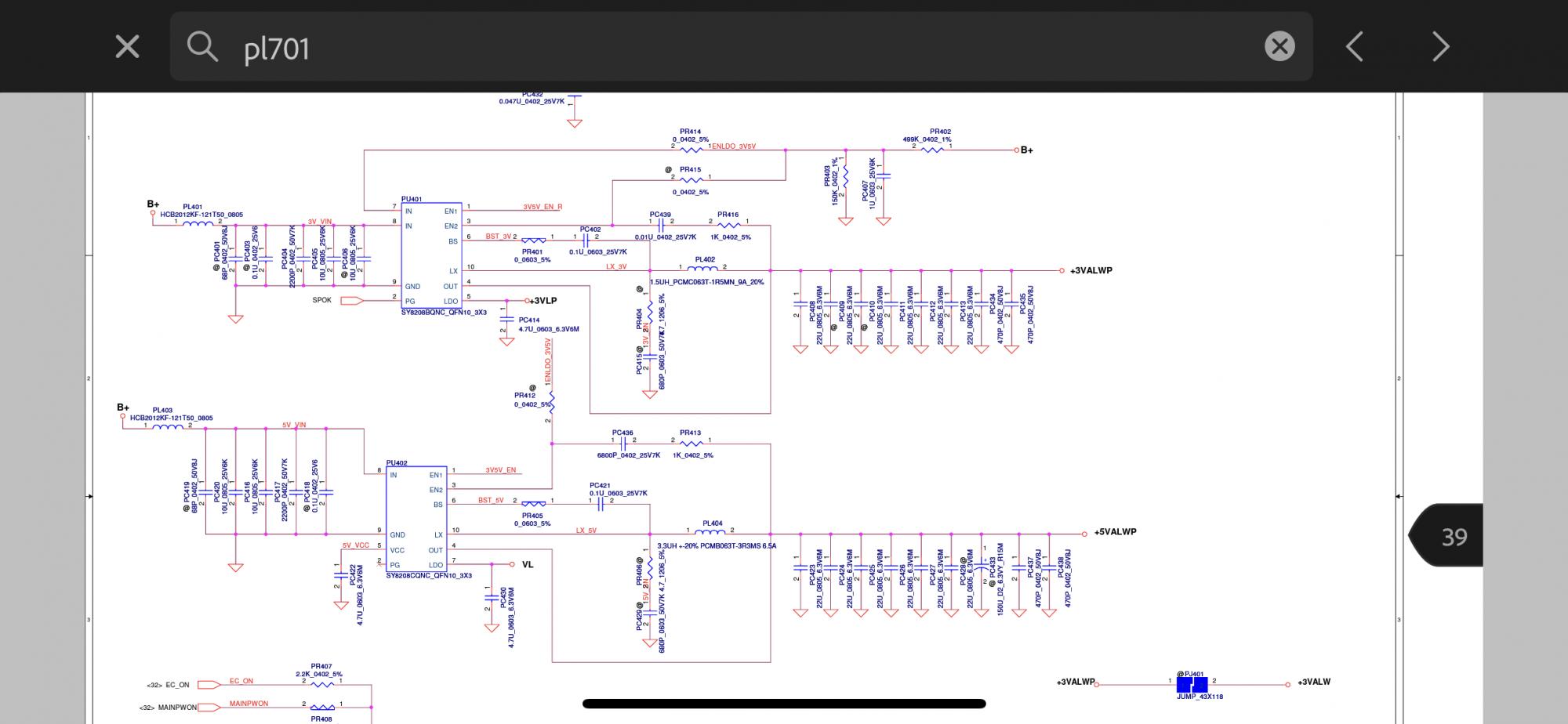Viewport: 1568px width, 724px height.
Task: Click the VL net label
Action: coord(528,564)
